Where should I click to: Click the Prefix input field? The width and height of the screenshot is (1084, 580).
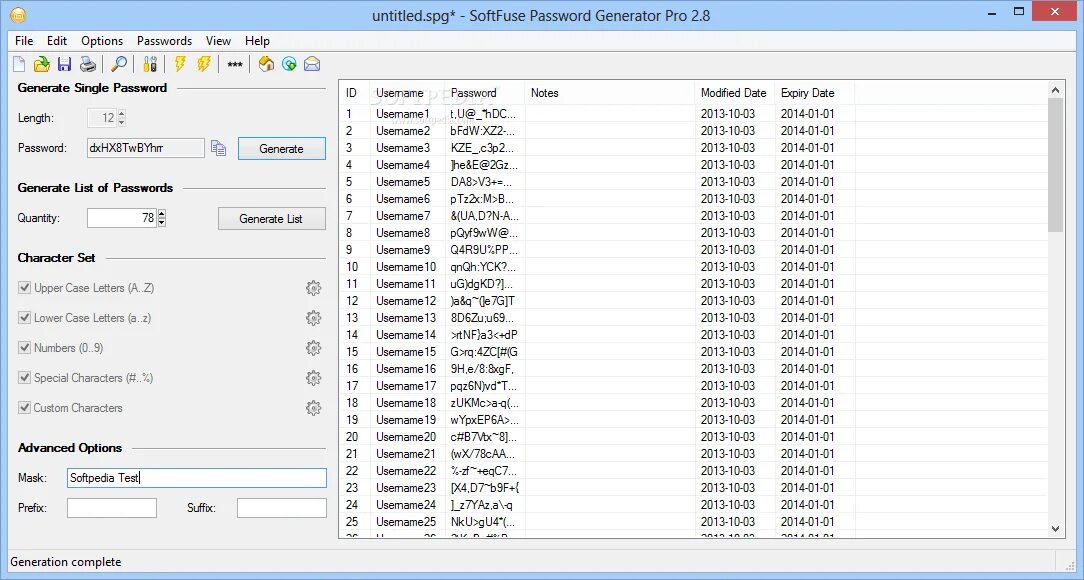coord(112,507)
